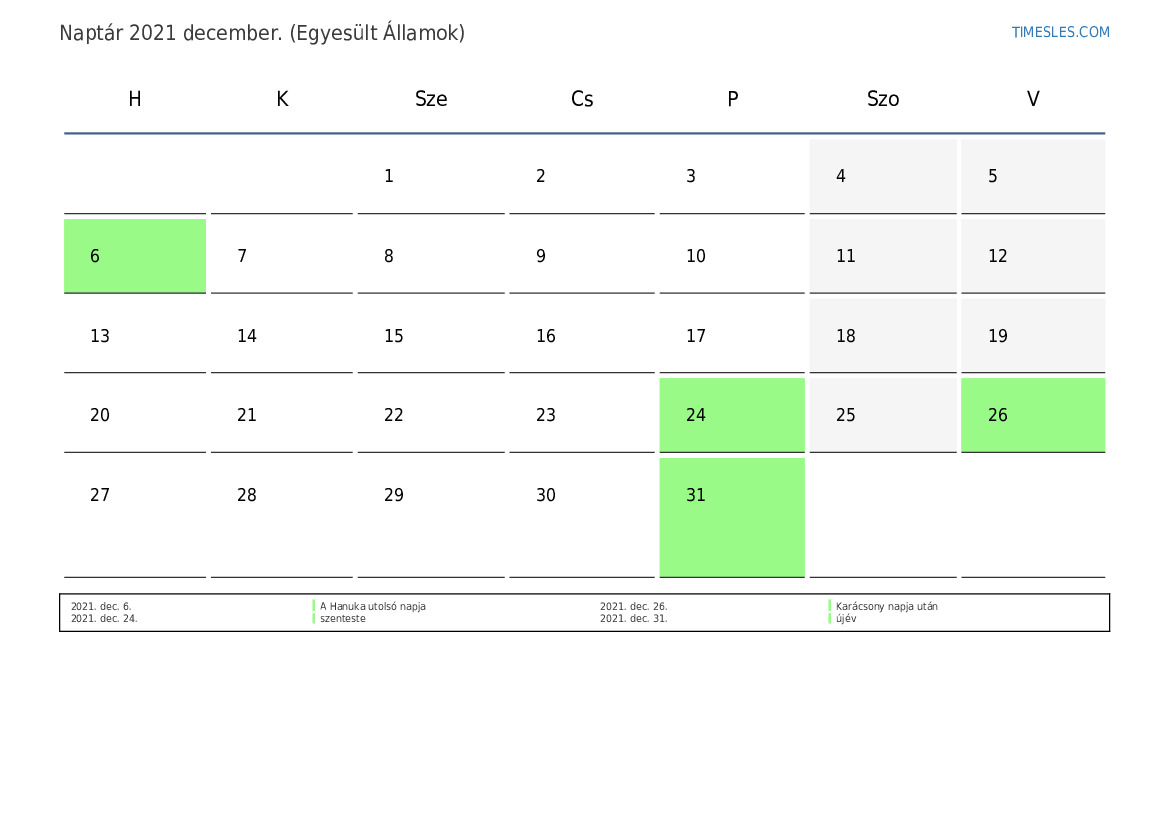1169x827 pixels.
Task: Select the green holiday cell for day 6
Action: point(135,256)
